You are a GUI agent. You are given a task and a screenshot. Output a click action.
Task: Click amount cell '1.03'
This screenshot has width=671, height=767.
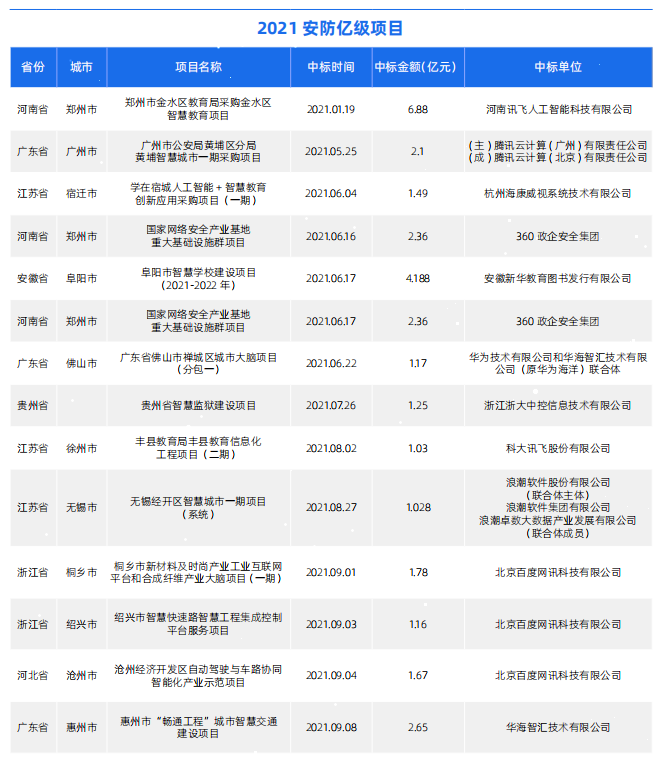(418, 449)
